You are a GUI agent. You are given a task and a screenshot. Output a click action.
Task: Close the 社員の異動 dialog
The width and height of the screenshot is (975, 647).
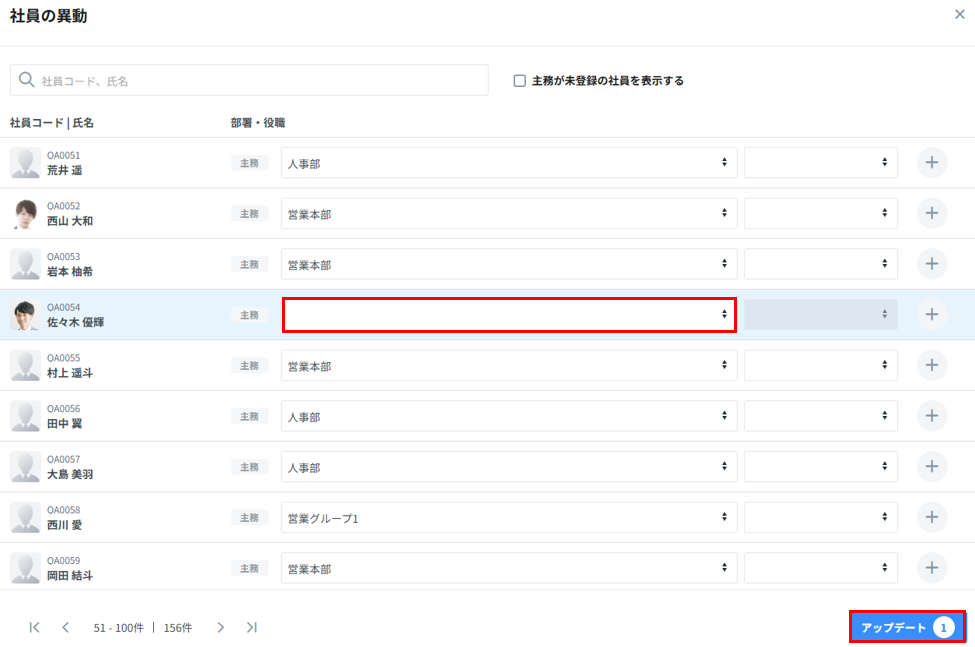(x=960, y=15)
